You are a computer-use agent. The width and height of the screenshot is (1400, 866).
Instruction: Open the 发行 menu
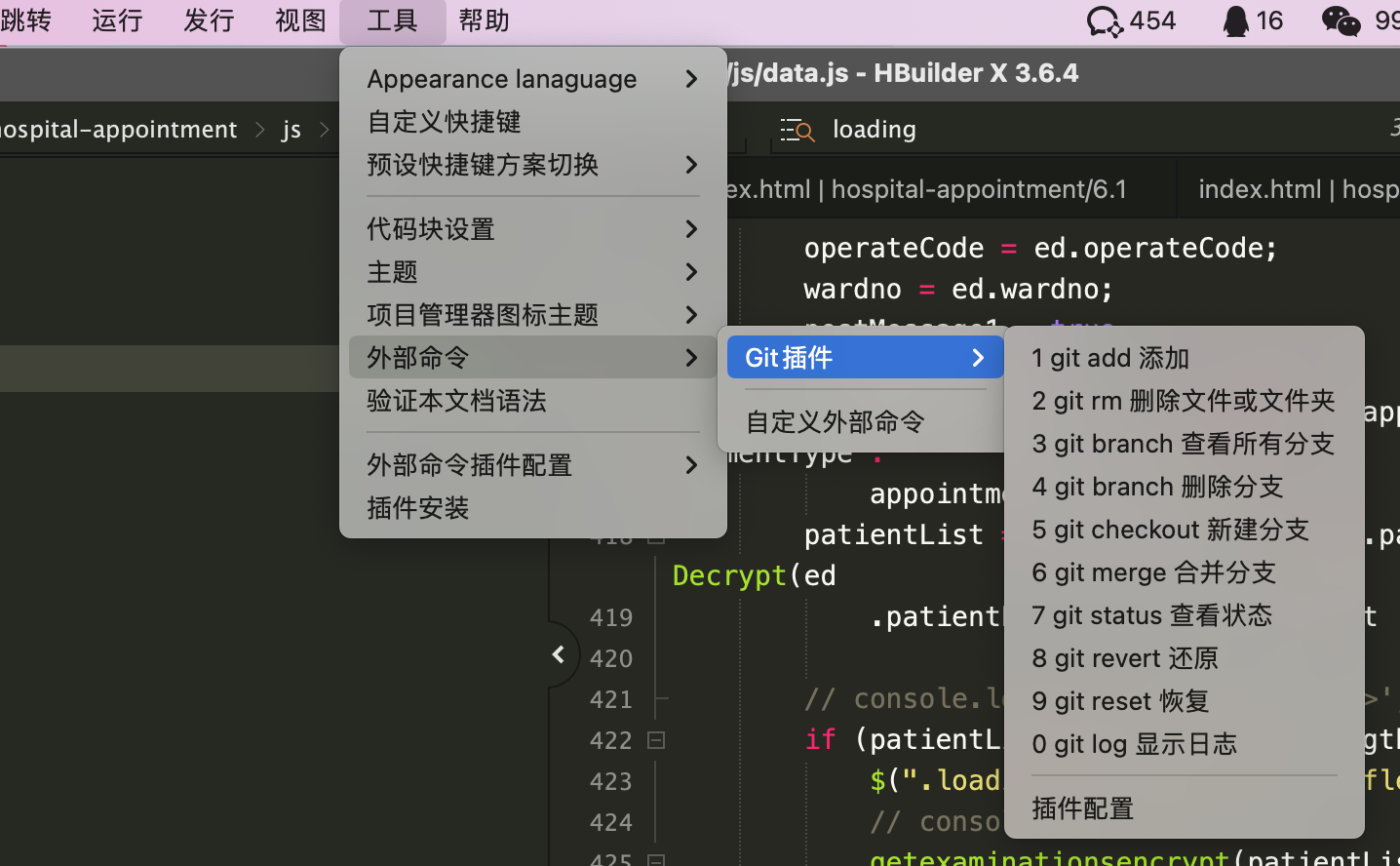[x=209, y=20]
